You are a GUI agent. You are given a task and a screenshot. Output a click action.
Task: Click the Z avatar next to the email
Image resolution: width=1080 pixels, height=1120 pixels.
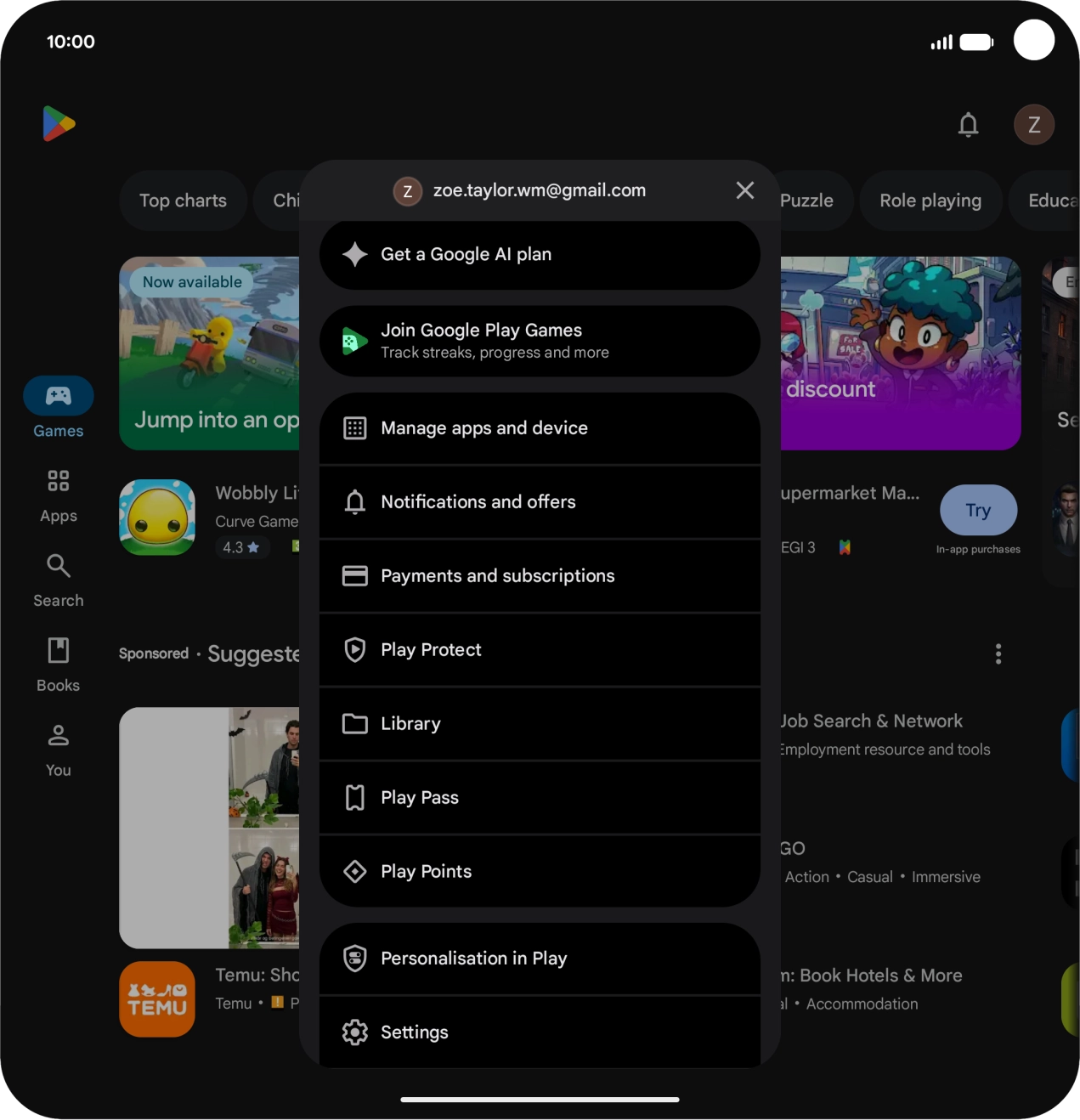pos(407,191)
